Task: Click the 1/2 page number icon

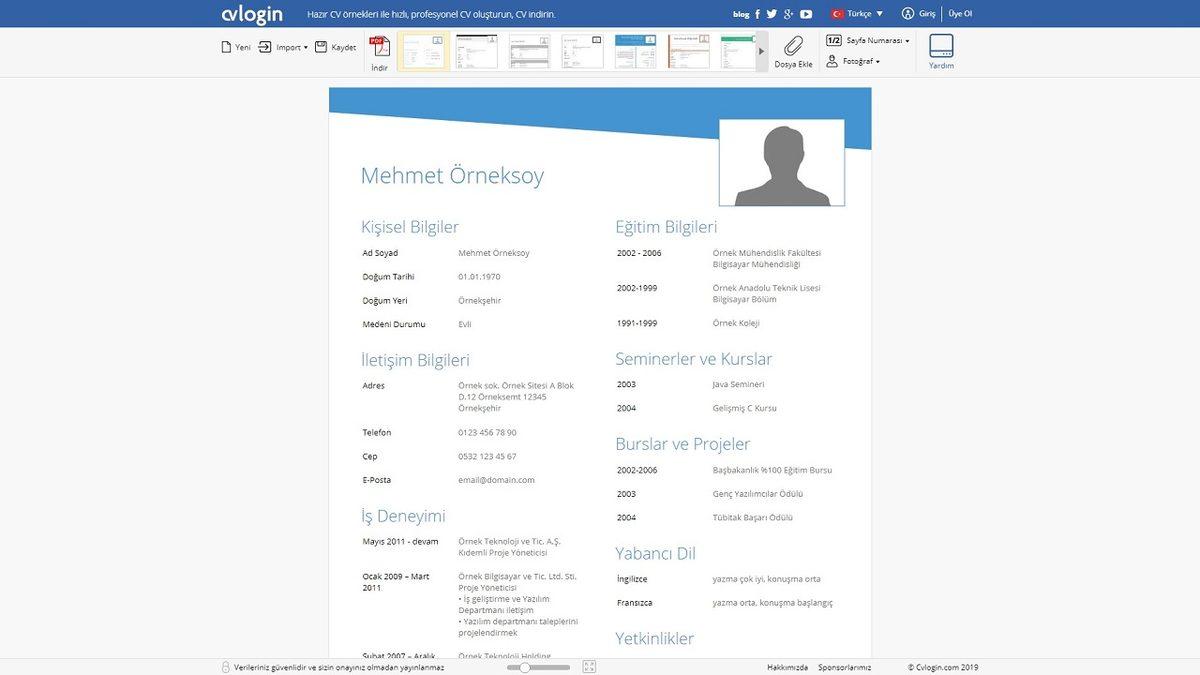Action: 834,40
